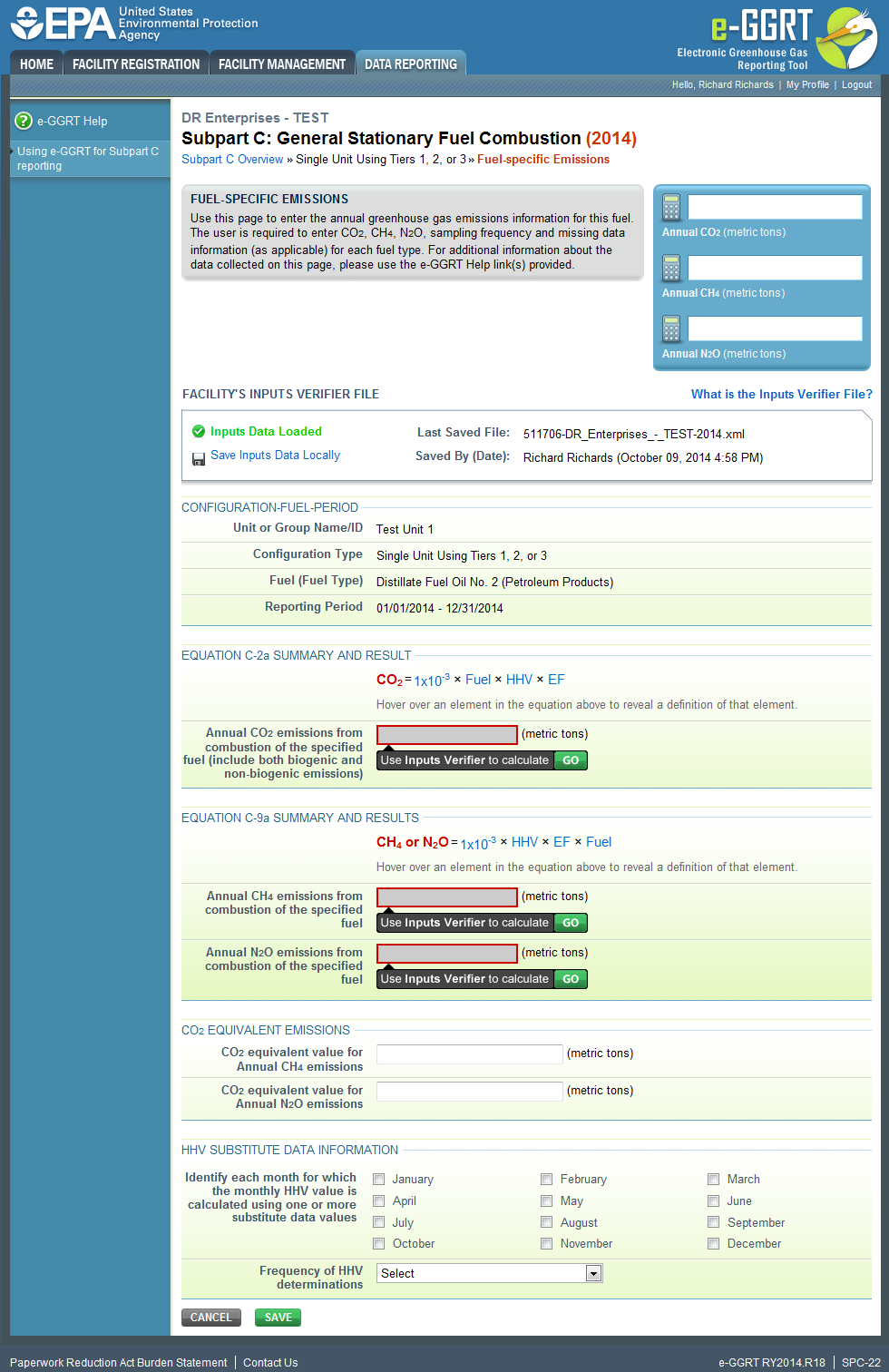Check the April checkbox
Image resolution: width=889 pixels, height=1372 pixels.
click(380, 1201)
